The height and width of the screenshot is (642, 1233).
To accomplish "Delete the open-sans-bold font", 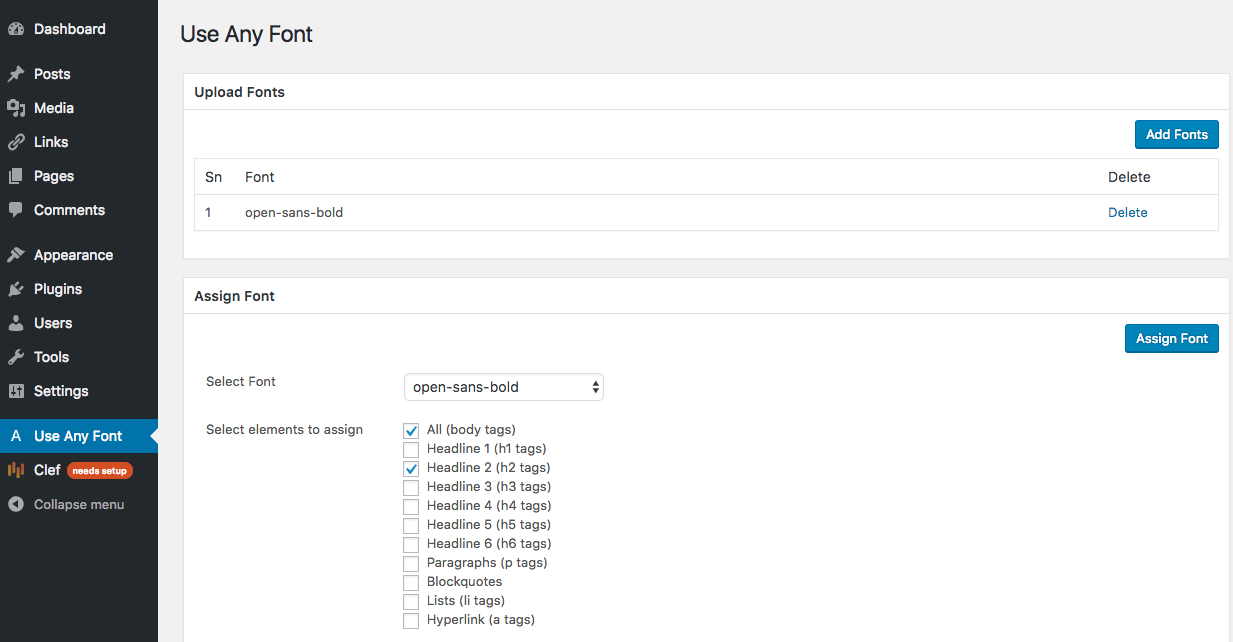I will tap(1127, 213).
